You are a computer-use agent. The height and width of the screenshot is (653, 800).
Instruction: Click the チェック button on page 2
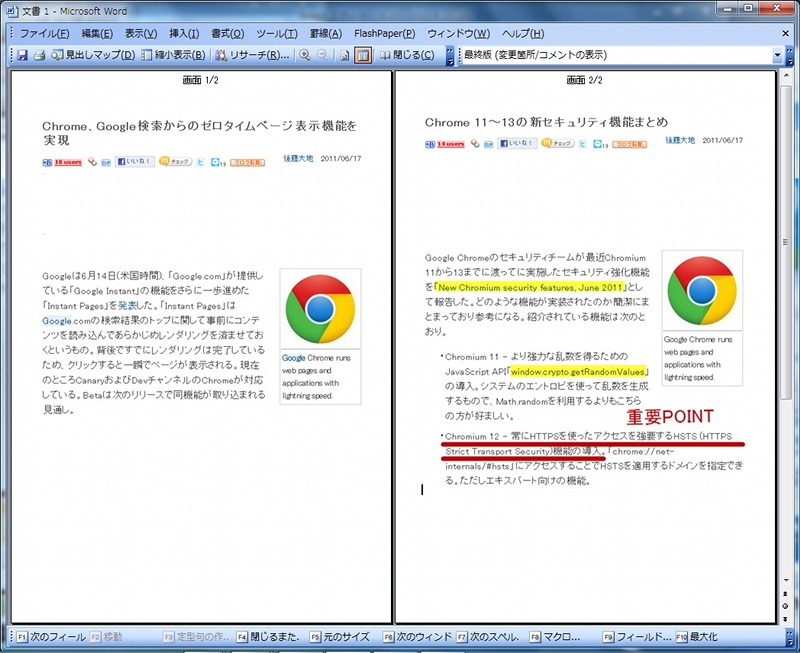click(558, 143)
